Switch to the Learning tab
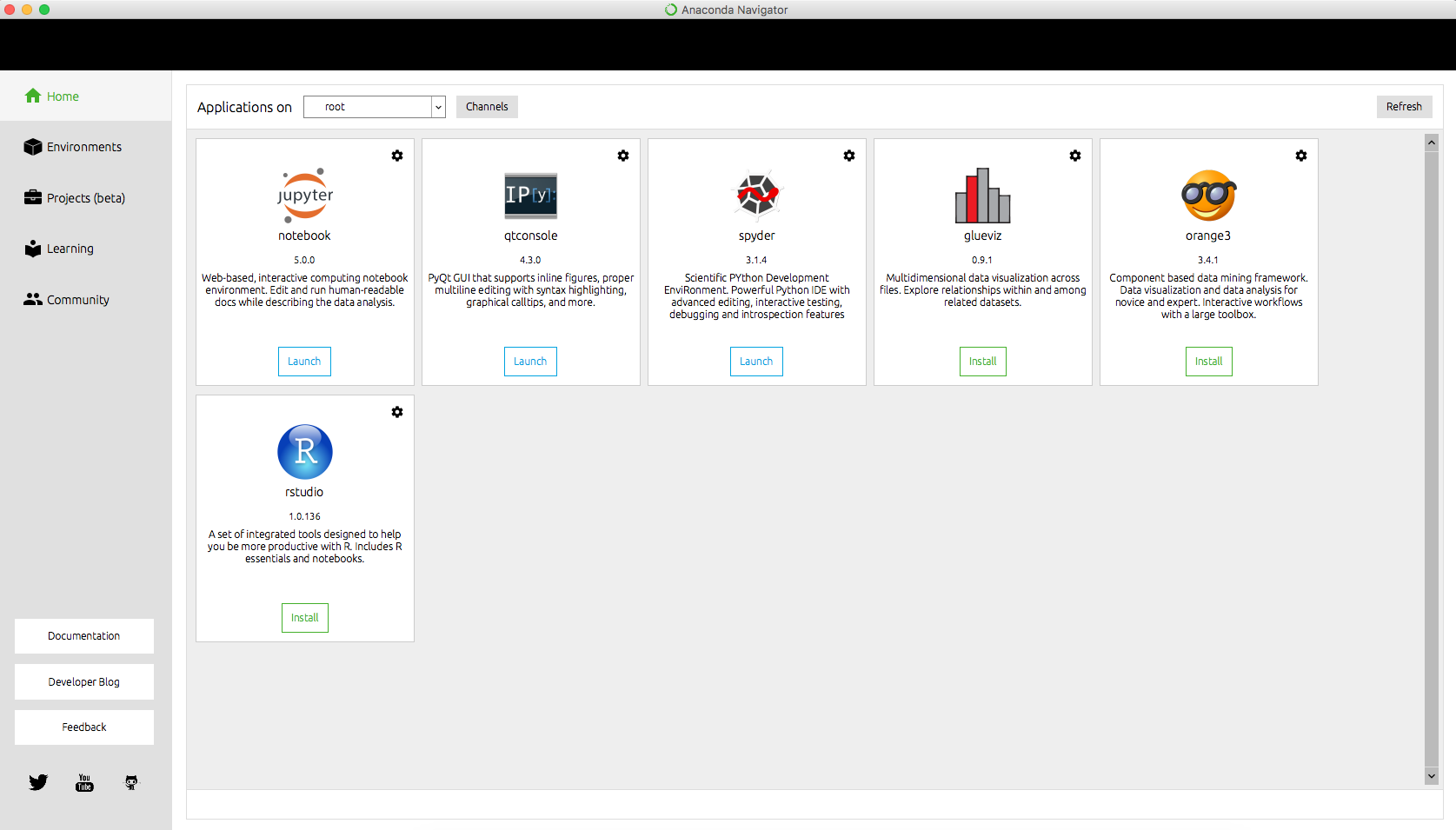The width and height of the screenshot is (1456, 830). pos(86,249)
